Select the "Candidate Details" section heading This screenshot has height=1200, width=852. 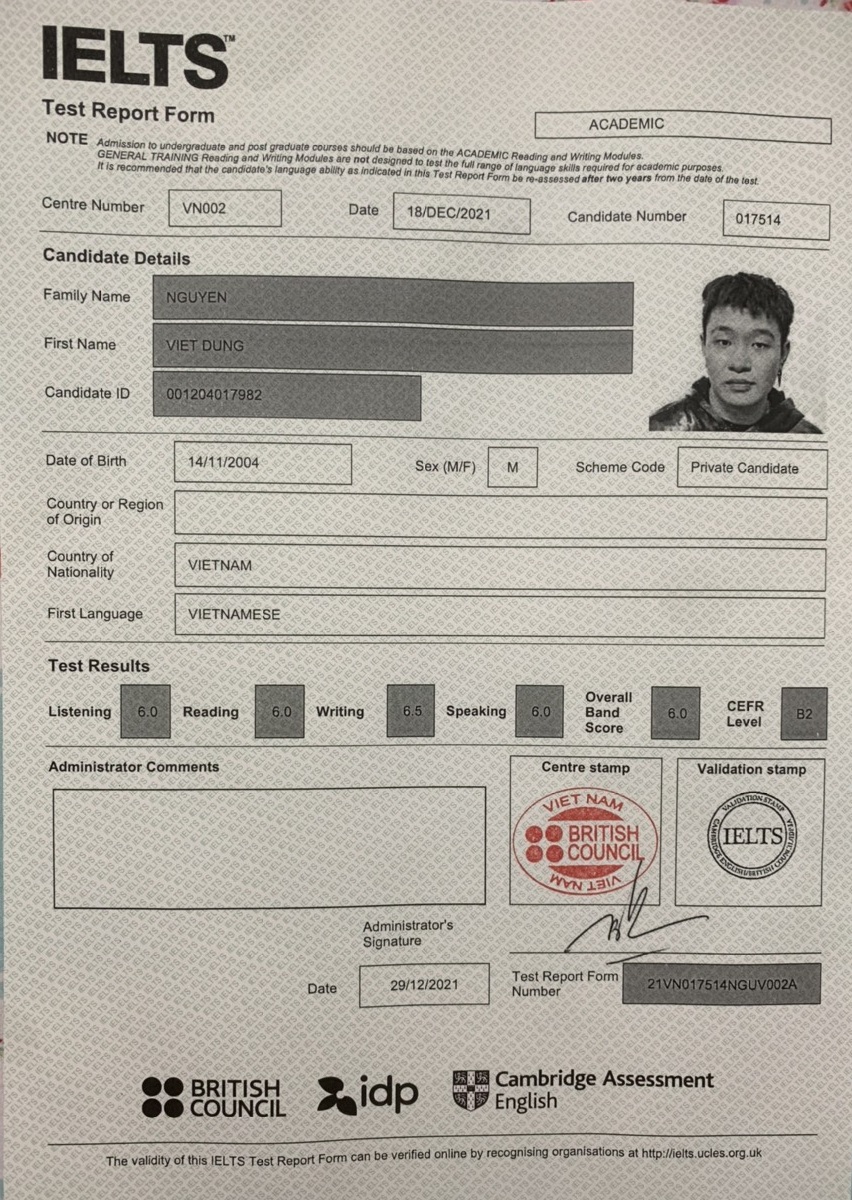point(116,257)
